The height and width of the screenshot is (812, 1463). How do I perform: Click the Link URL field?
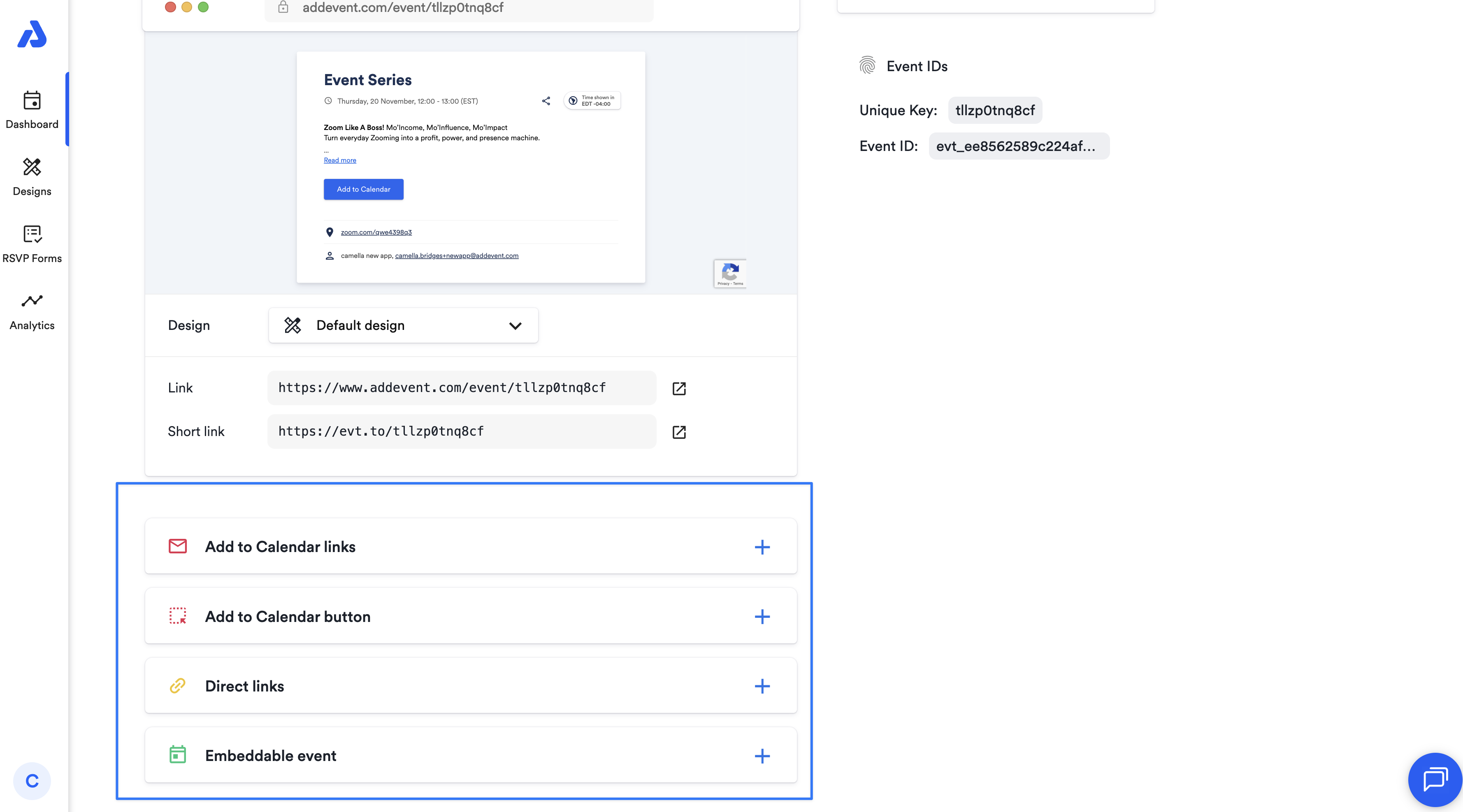coord(461,388)
